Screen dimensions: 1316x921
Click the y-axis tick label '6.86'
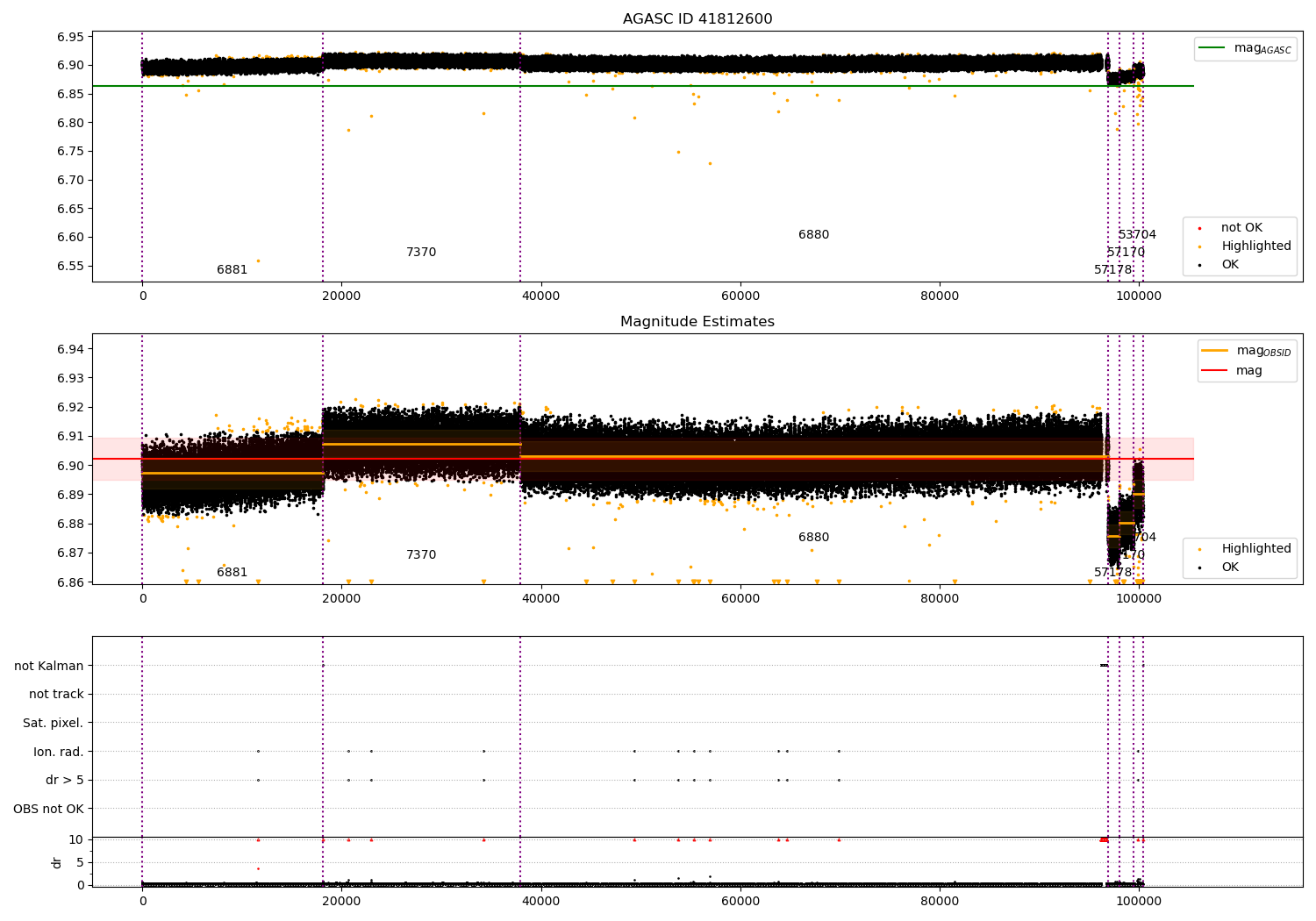[x=71, y=582]
